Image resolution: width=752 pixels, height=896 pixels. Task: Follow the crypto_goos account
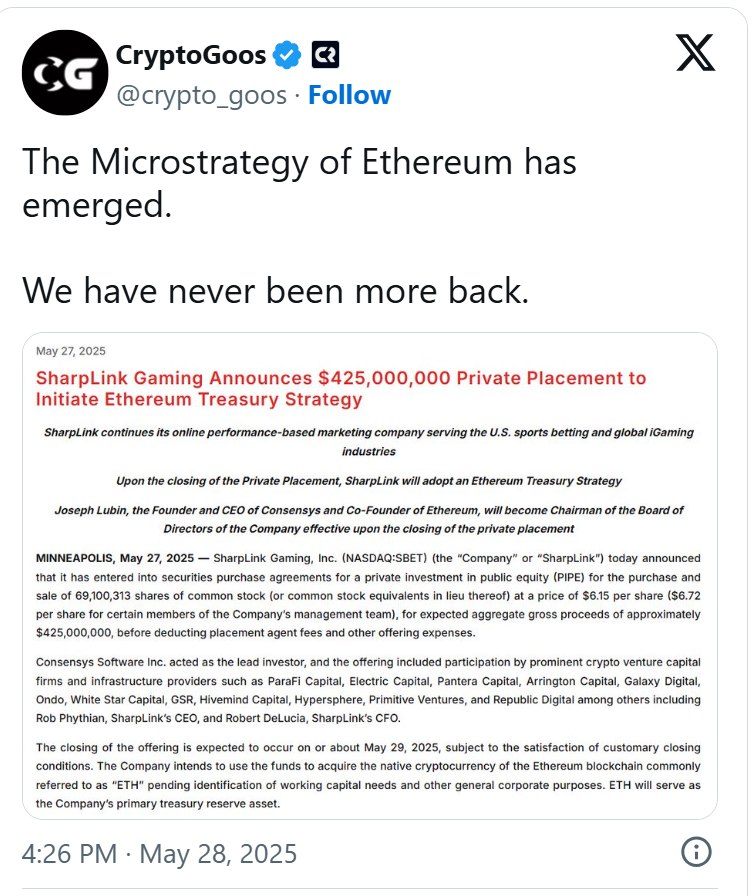coord(349,95)
